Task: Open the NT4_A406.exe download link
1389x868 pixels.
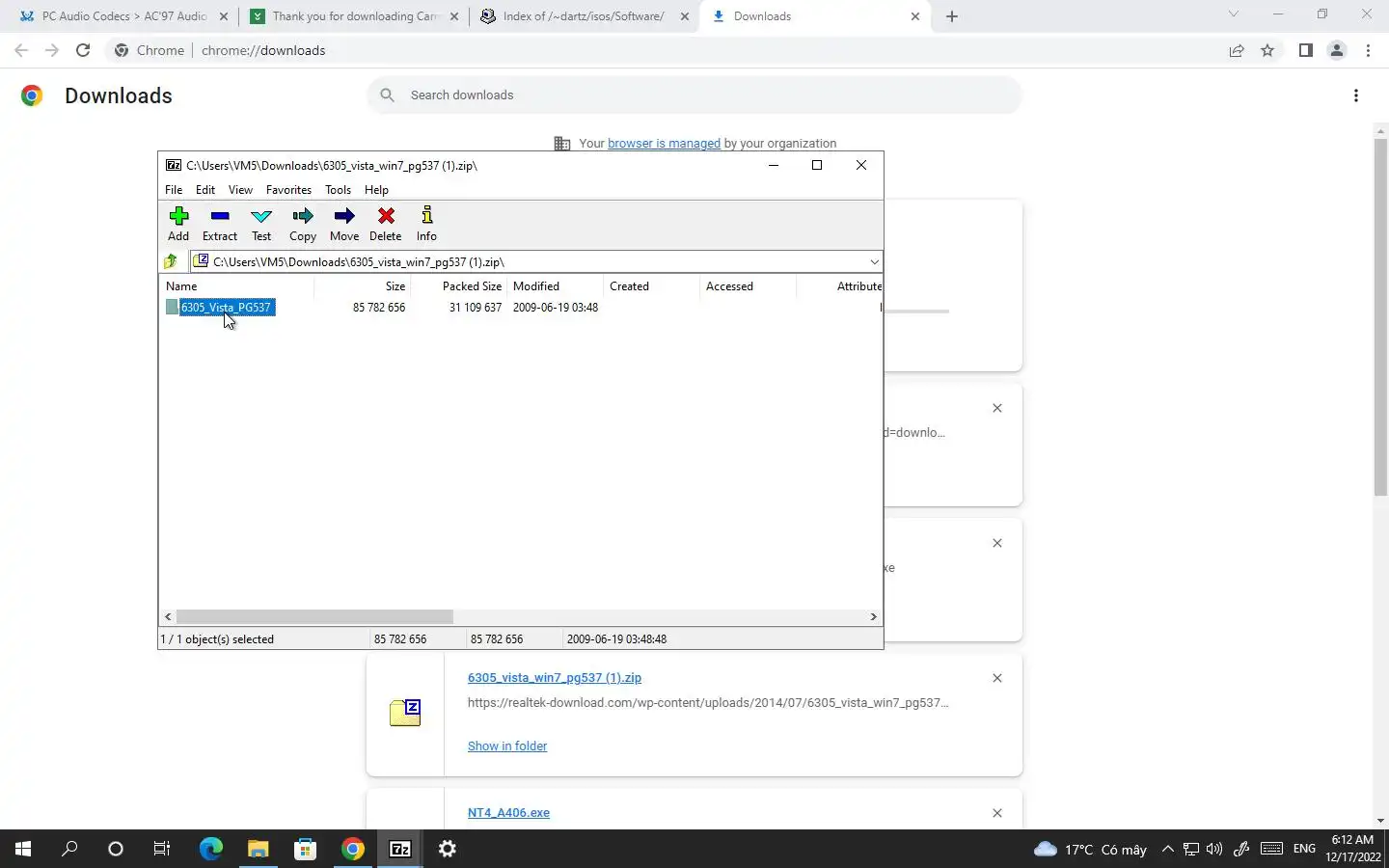Action: pos(508,813)
